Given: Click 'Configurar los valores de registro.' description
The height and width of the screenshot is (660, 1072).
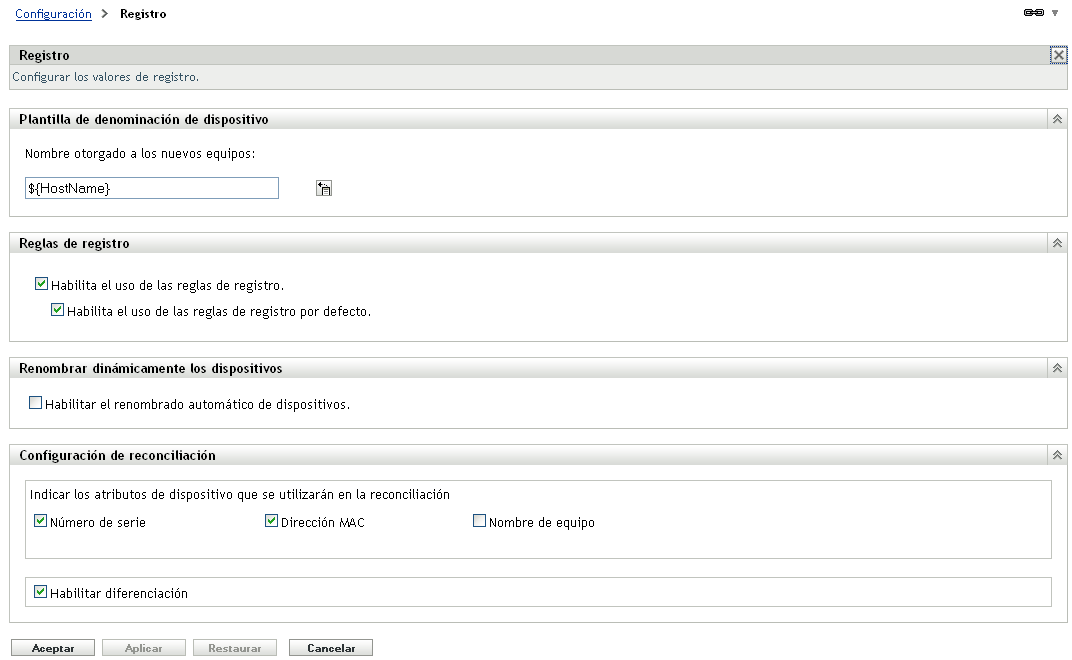Looking at the screenshot, I should tap(105, 77).
